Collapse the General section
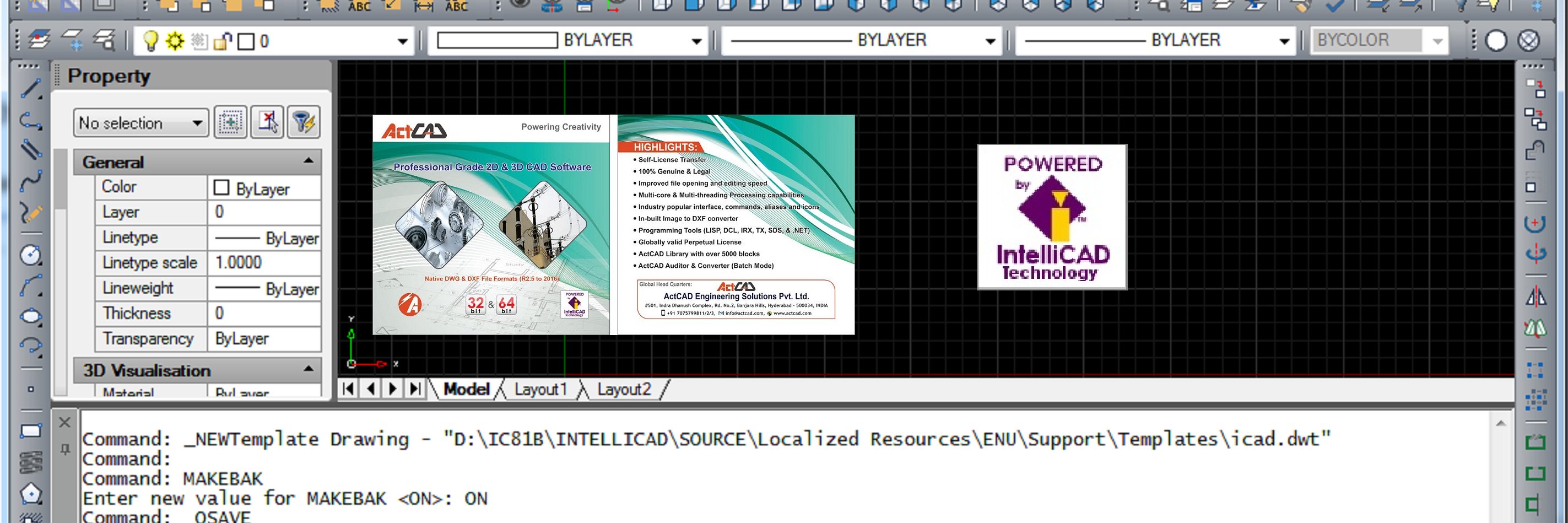Screen dimensions: 1568x523 pos(308,161)
